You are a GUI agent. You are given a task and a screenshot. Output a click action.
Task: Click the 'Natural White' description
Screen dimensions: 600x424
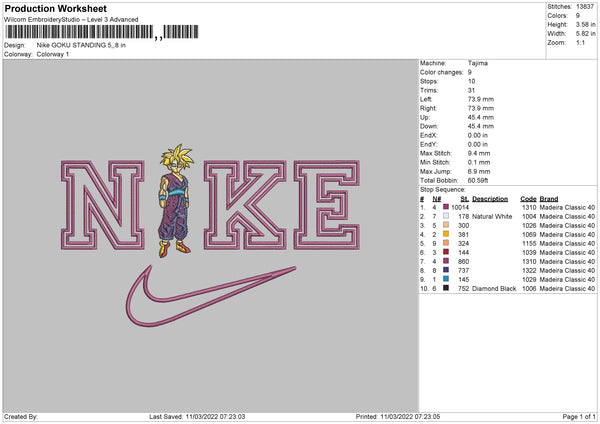point(492,217)
